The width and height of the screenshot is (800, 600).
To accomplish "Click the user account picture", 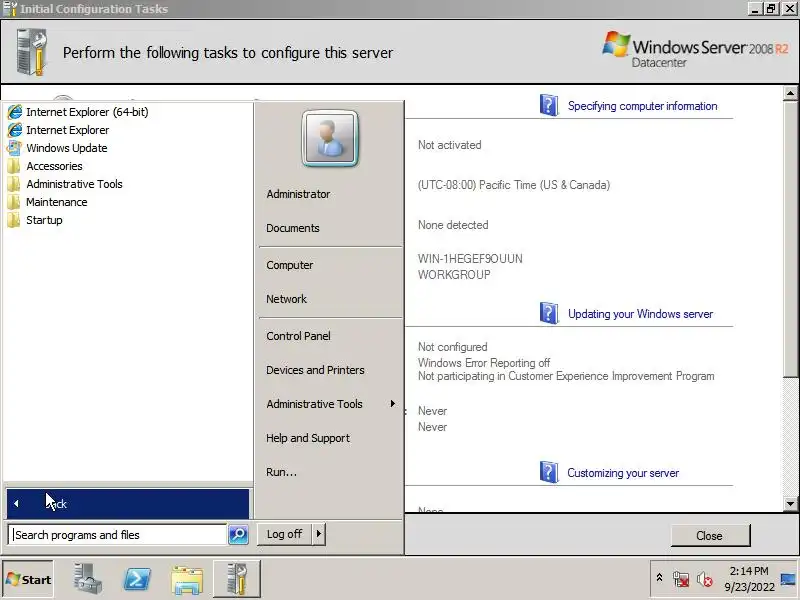I will (330, 138).
